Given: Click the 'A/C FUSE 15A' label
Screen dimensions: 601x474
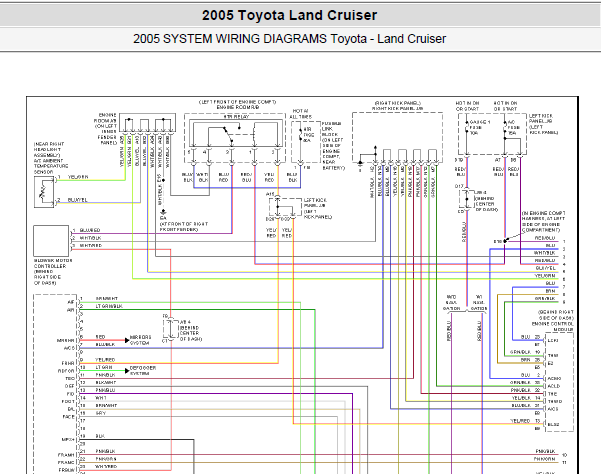Looking at the screenshot, I should click(x=514, y=127).
